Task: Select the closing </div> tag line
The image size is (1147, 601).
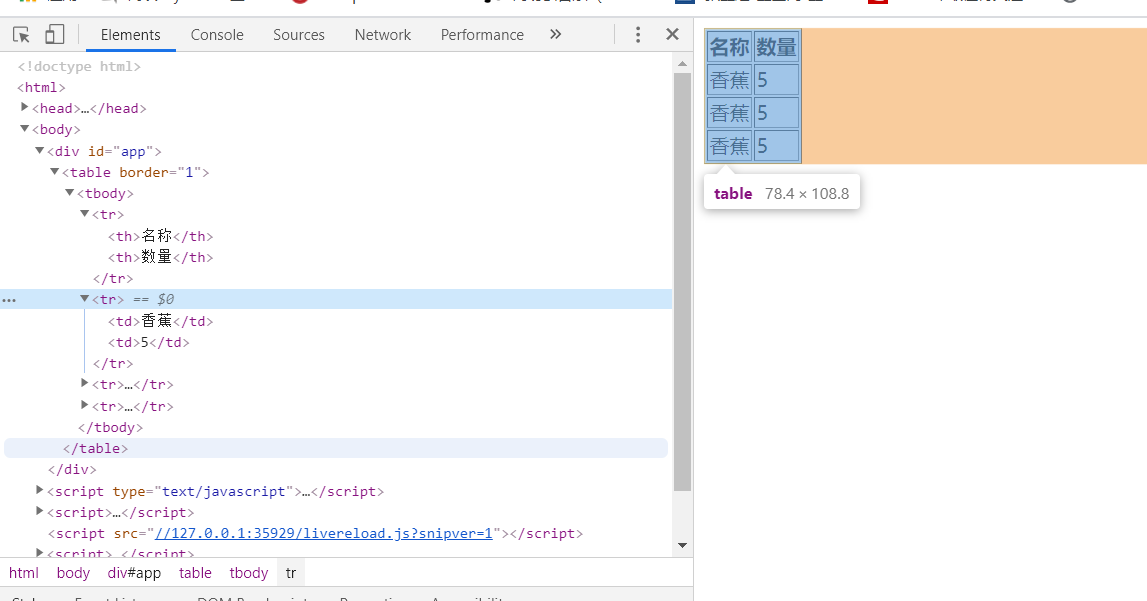Action: click(x=72, y=469)
